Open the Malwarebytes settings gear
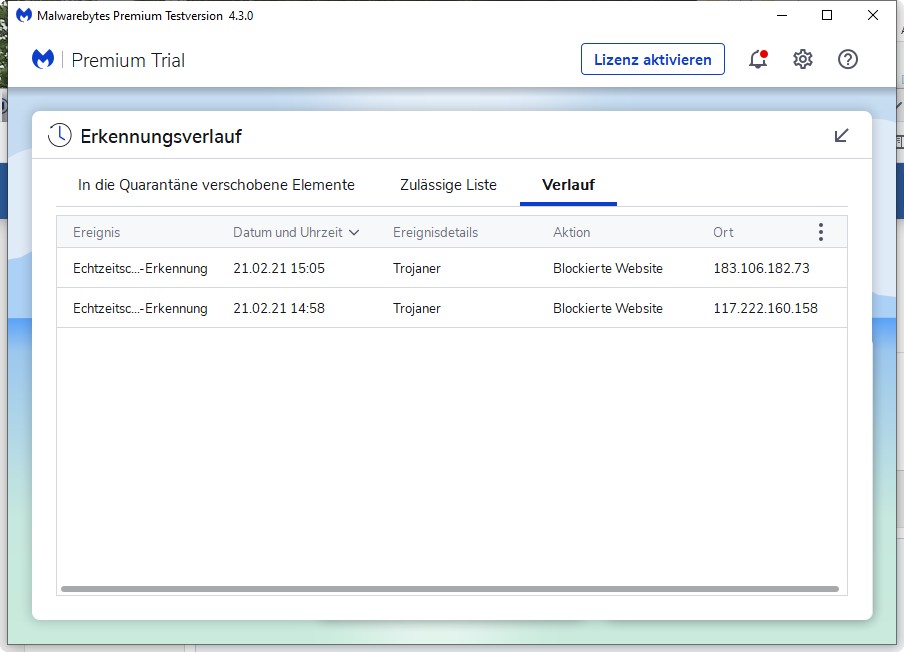 (x=802, y=59)
